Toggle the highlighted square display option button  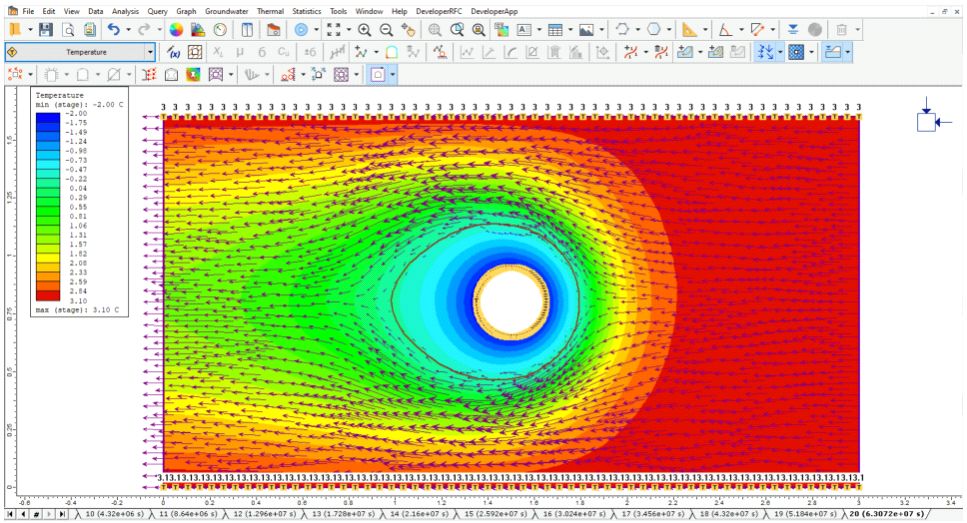378,74
